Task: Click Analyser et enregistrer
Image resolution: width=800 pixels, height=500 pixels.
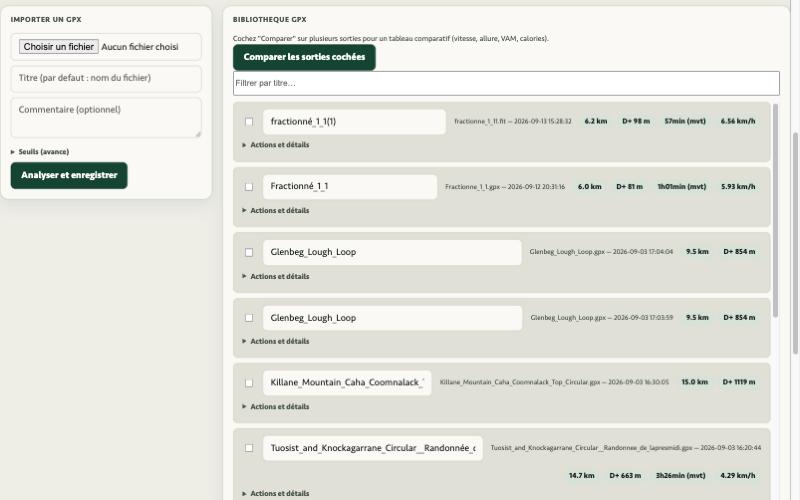Action: (69, 175)
